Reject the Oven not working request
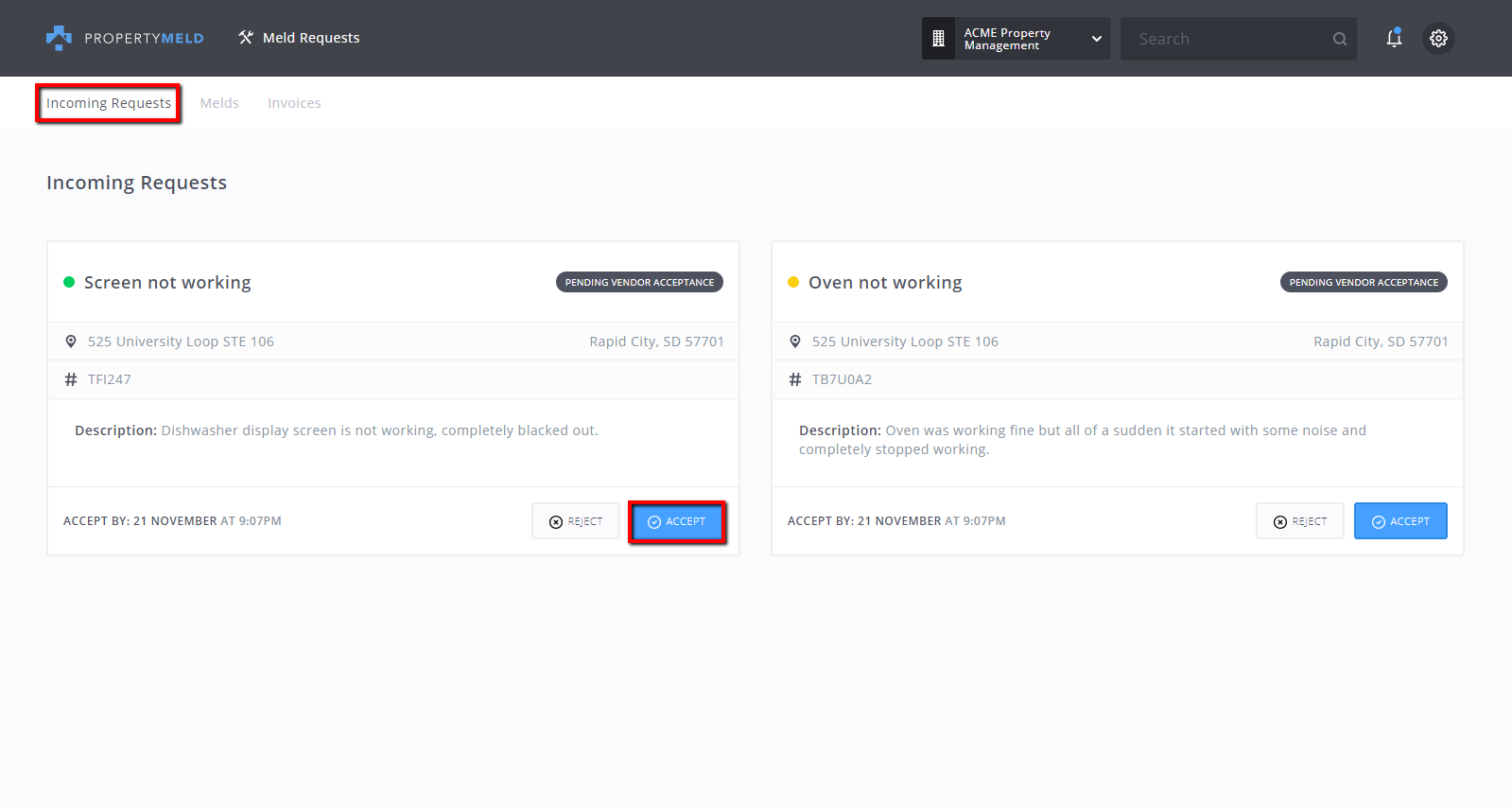 pos(1300,521)
